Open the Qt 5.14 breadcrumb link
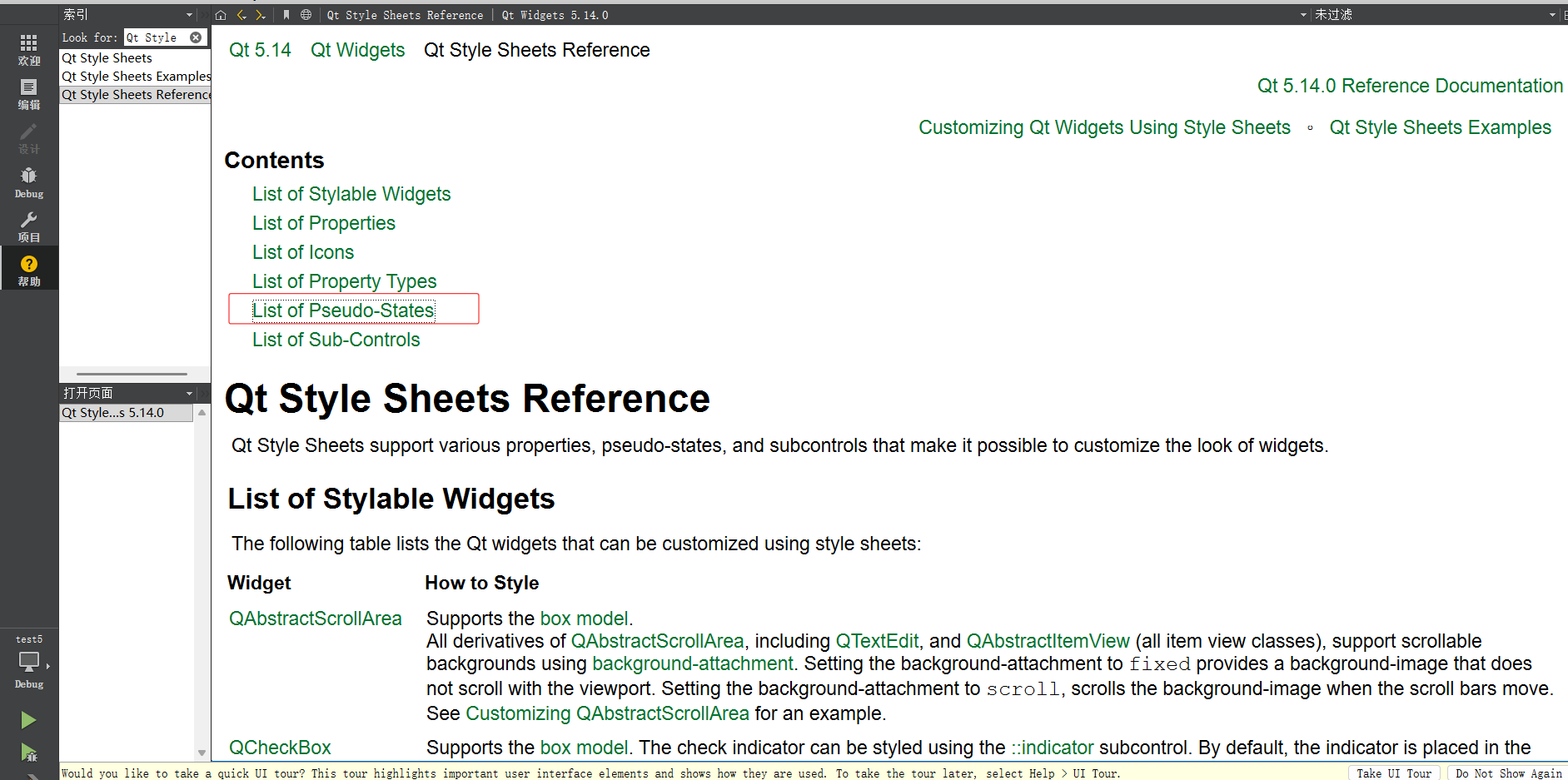1568x780 pixels. pos(260,50)
